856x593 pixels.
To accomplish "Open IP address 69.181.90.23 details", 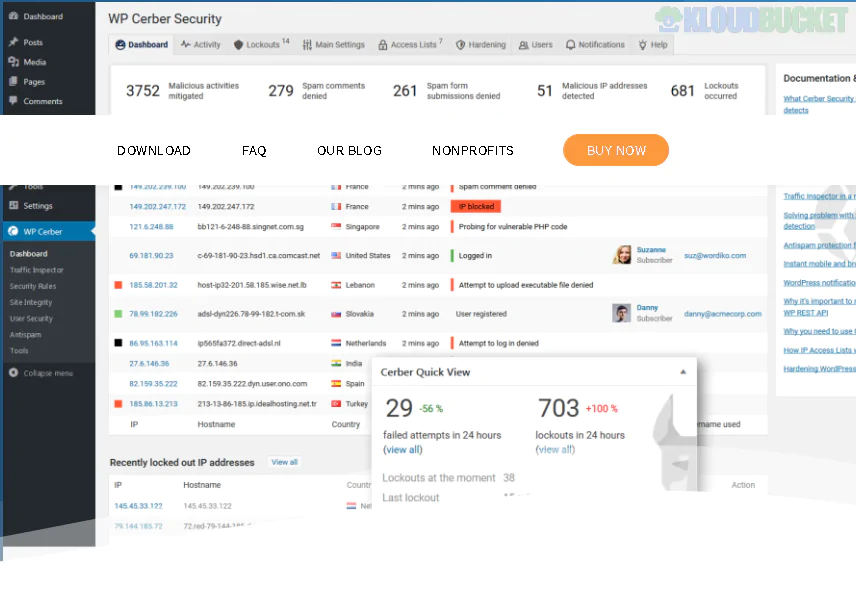I will (151, 255).
